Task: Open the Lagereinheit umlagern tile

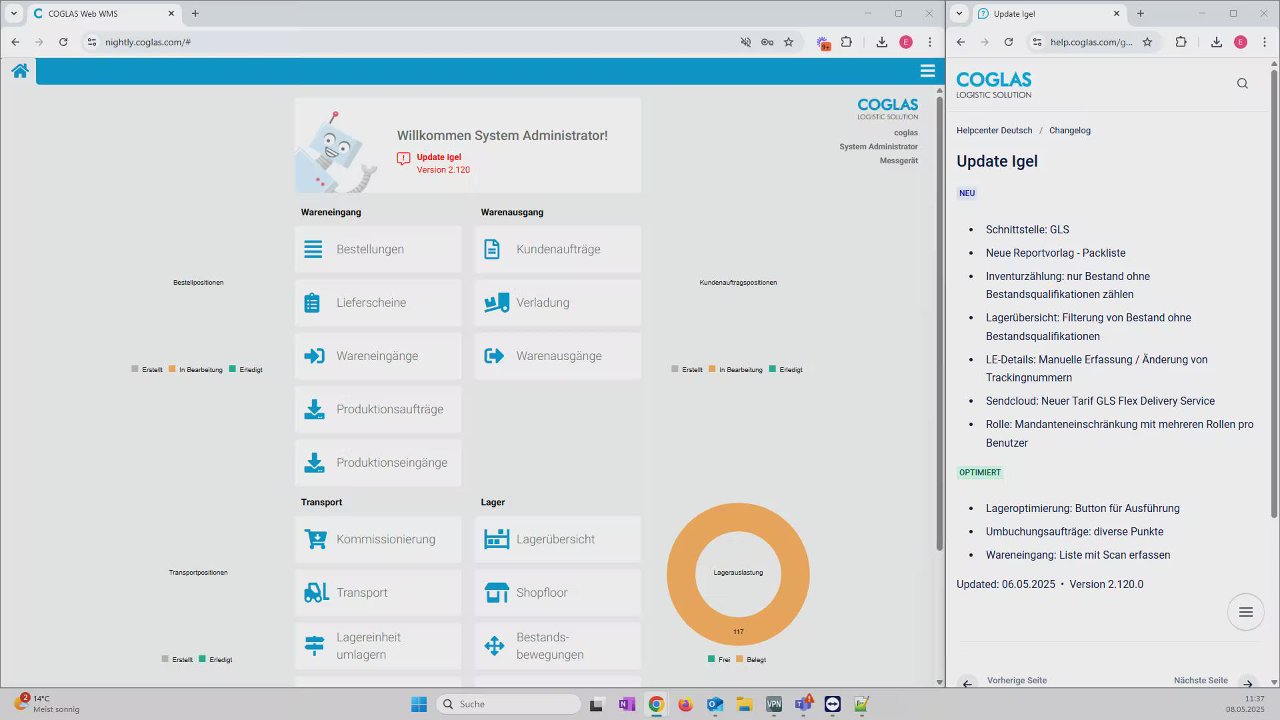Action: coord(378,646)
